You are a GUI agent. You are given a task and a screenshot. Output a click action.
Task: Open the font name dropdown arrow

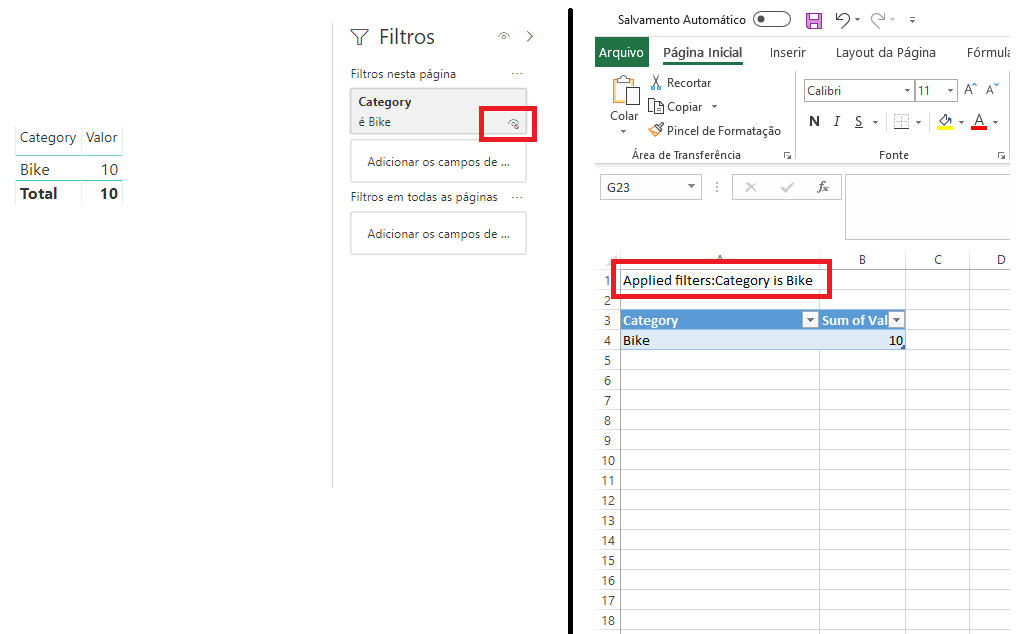(x=907, y=91)
